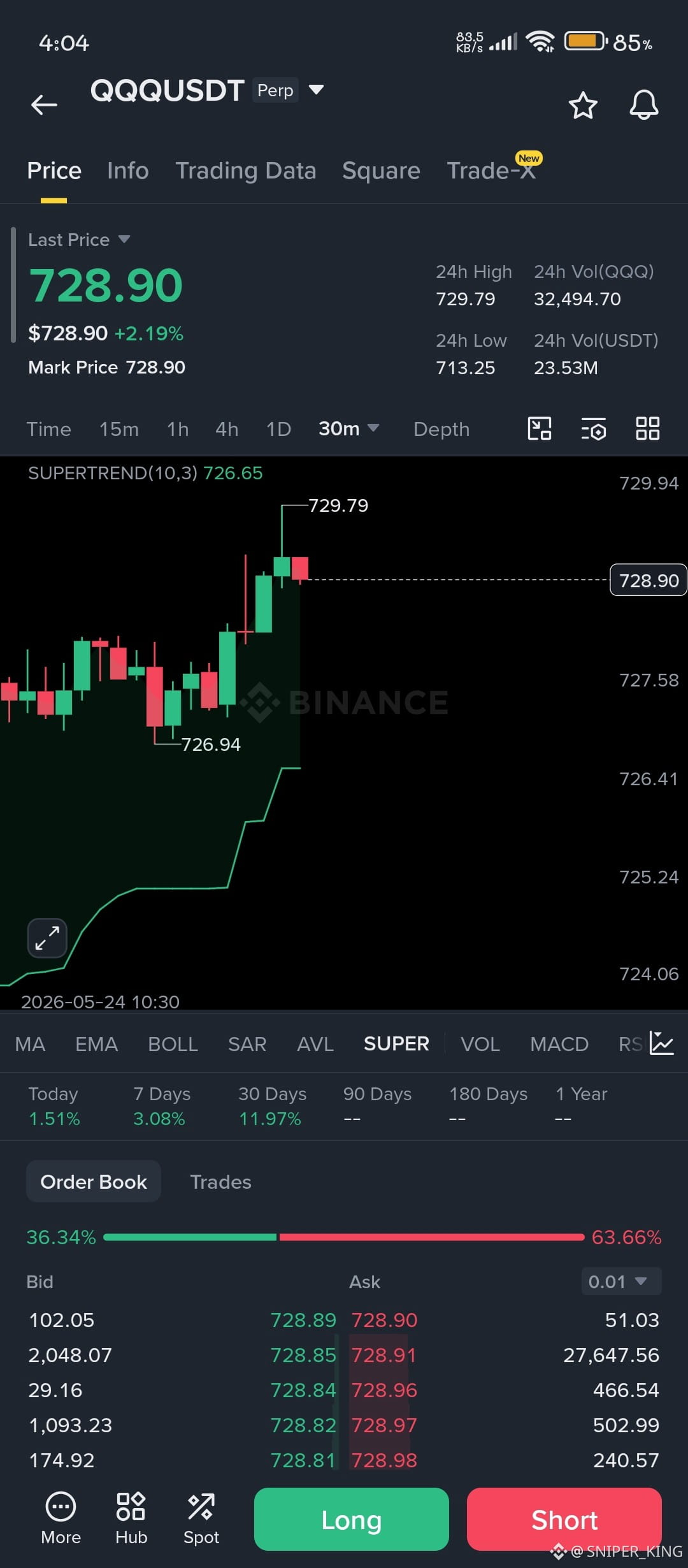Tap the Perp contract label
The width and height of the screenshot is (688, 1568).
275,91
